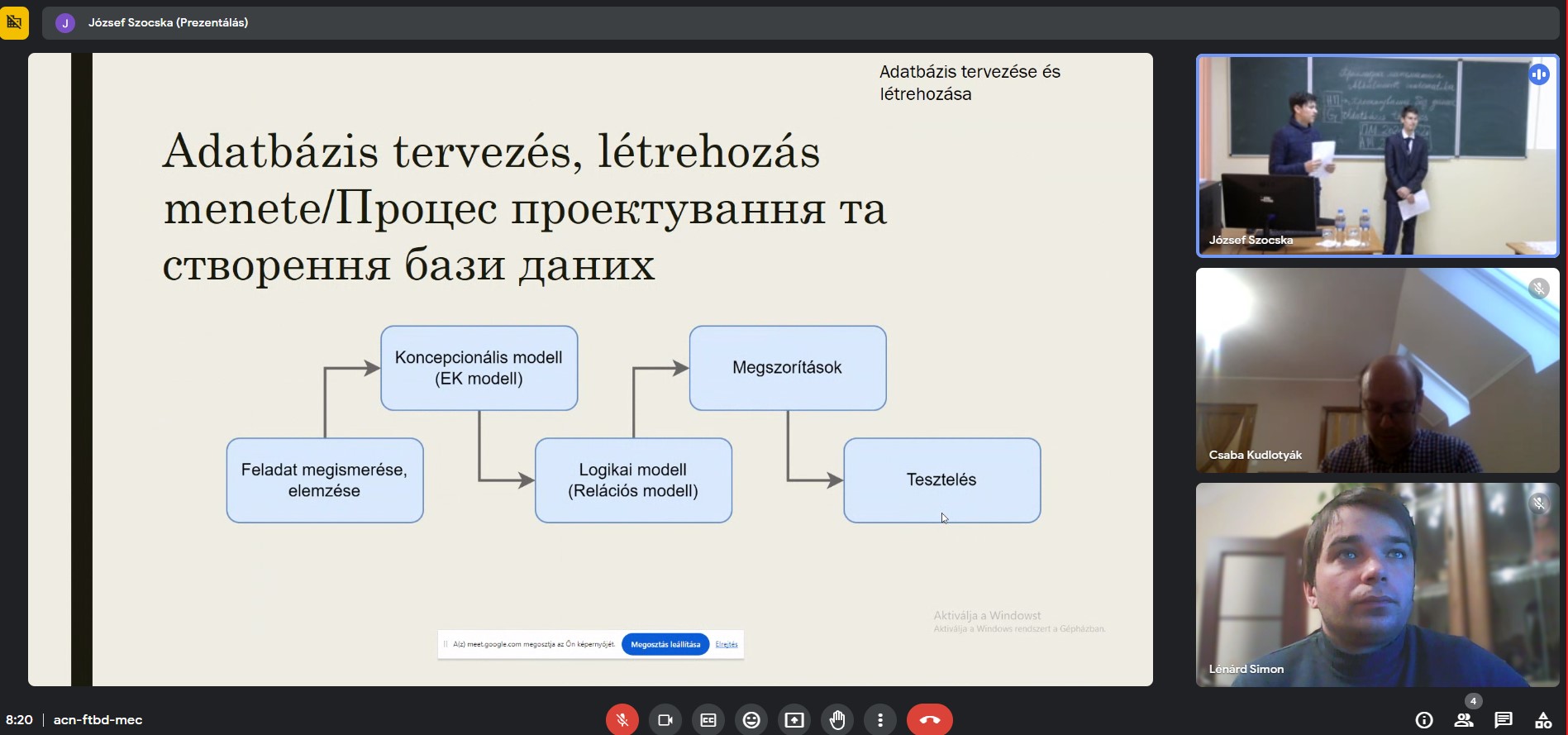Leave the call with the red hang-up button
Image resolution: width=1568 pixels, height=735 pixels.
point(929,719)
